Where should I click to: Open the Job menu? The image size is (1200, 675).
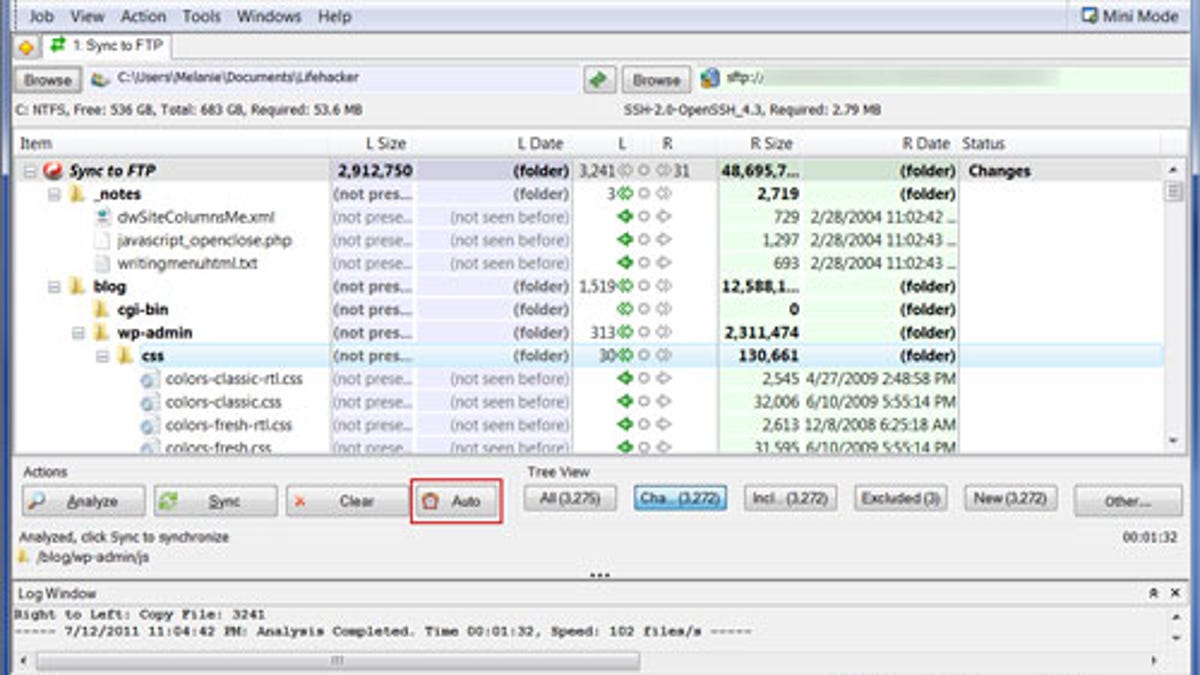coord(41,16)
